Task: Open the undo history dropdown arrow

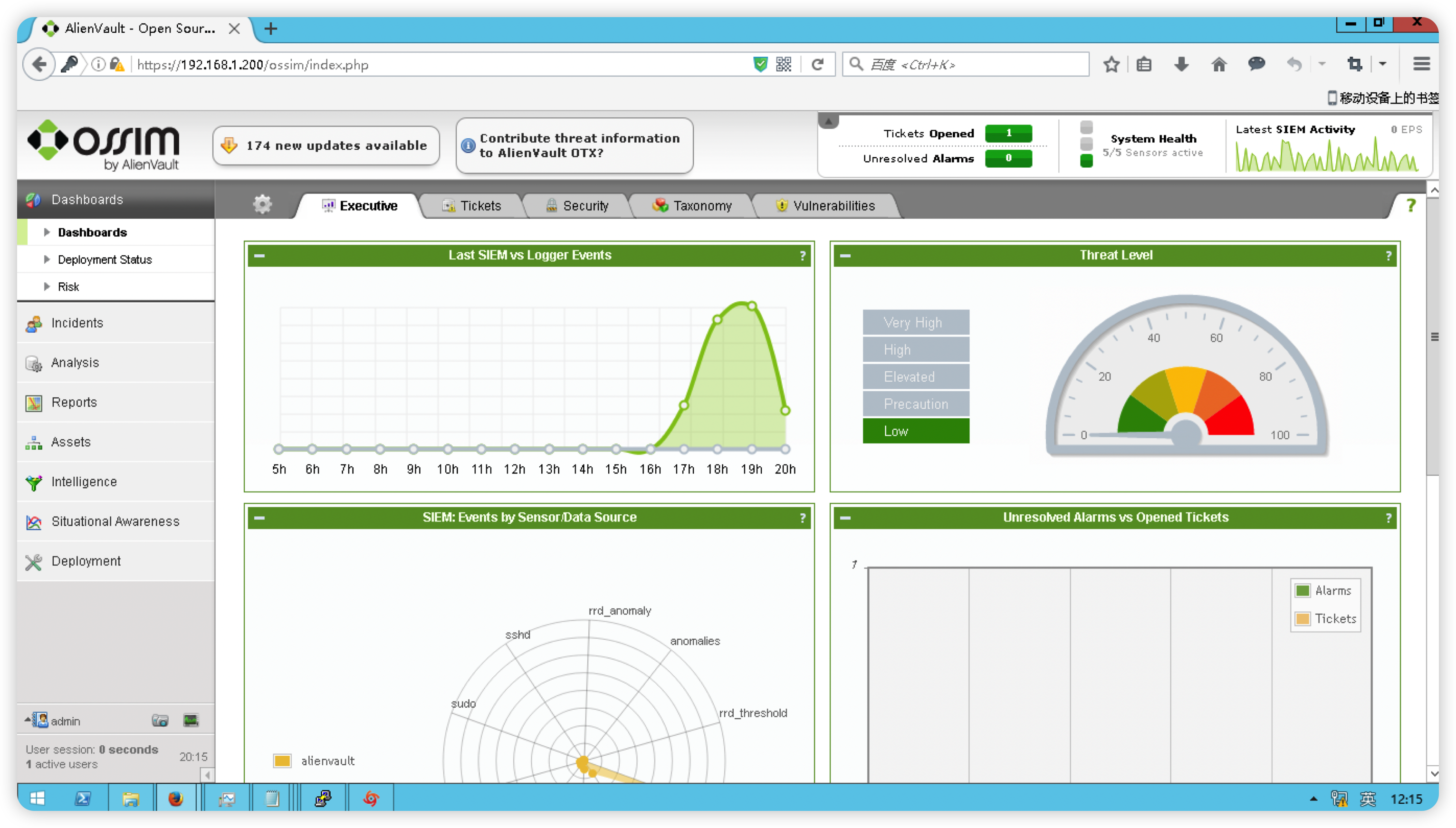Action: (1321, 64)
